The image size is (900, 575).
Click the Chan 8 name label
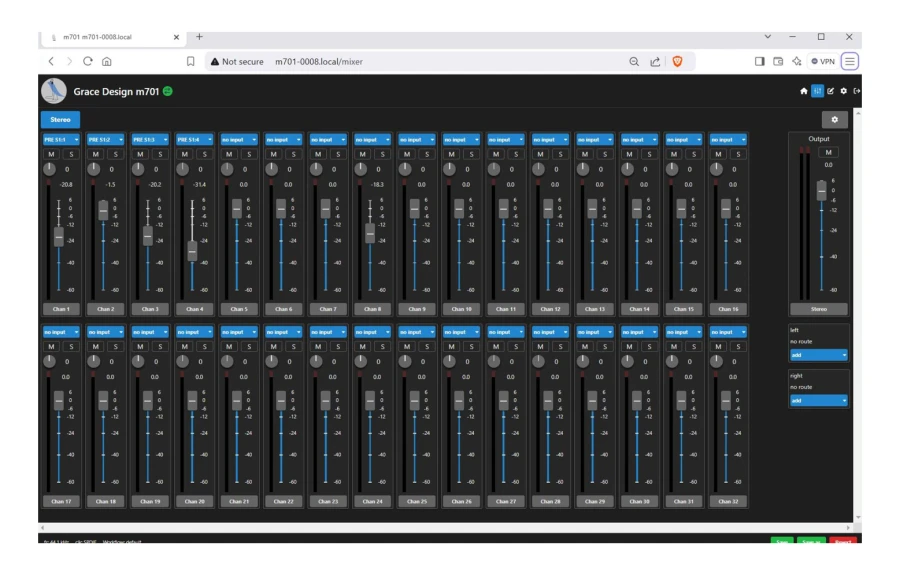pos(373,309)
